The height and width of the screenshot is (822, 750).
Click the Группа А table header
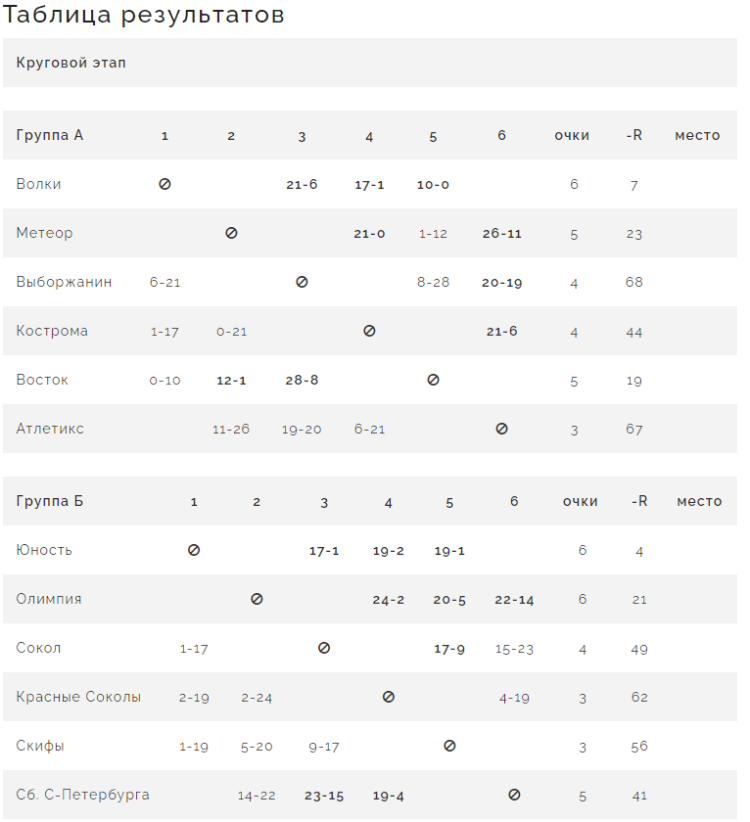pyautogui.click(x=50, y=135)
